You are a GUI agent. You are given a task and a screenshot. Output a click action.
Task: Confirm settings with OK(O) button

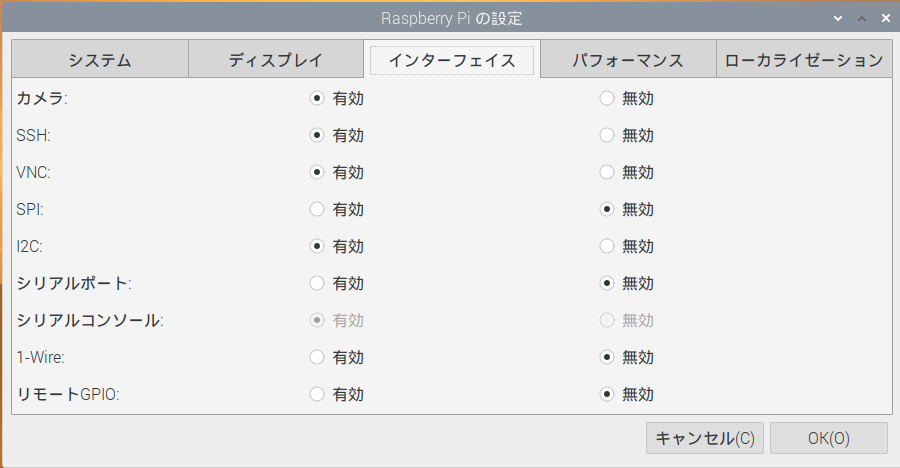(x=828, y=438)
